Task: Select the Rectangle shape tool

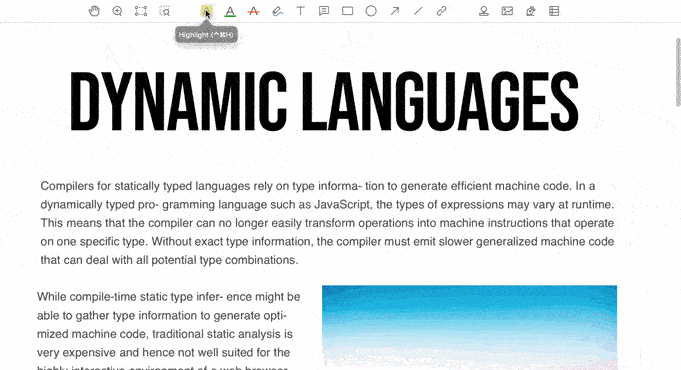Action: pos(347,11)
